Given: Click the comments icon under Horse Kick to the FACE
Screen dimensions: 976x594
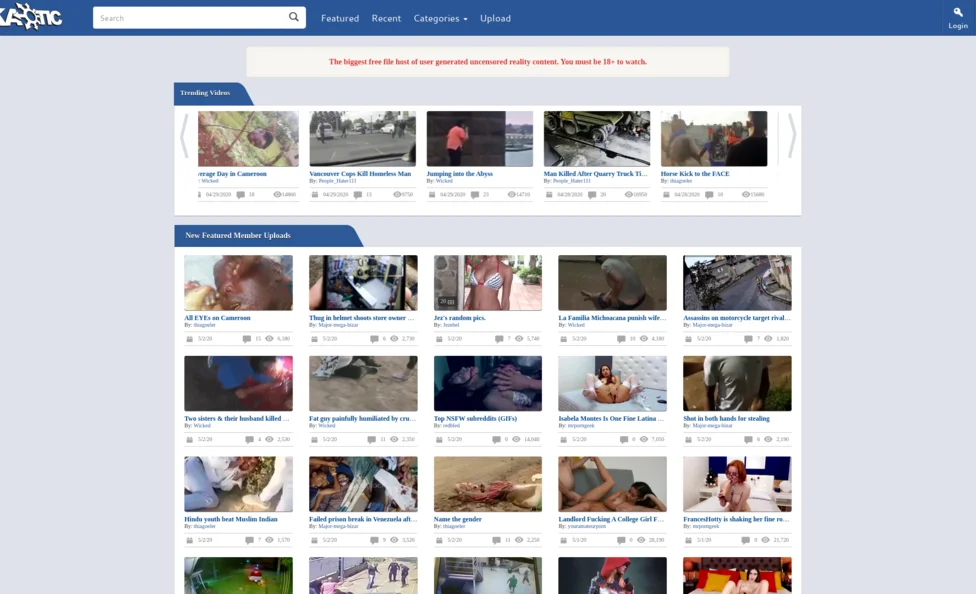Looking at the screenshot, I should click(709, 195).
